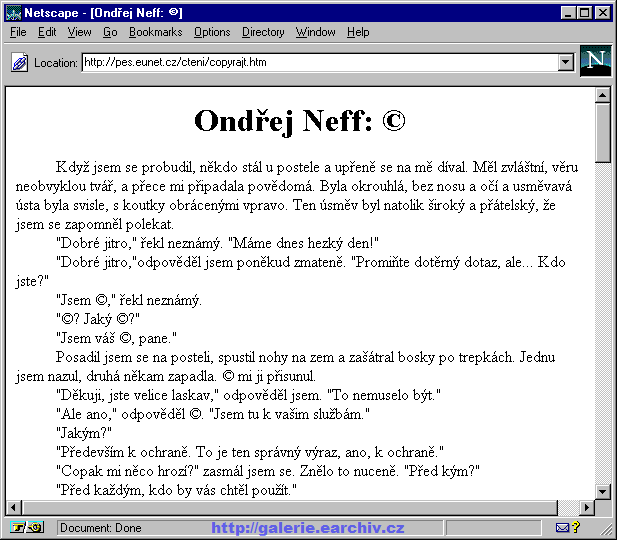This screenshot has width=617, height=540.
Task: Open the Edit menu
Action: point(47,32)
